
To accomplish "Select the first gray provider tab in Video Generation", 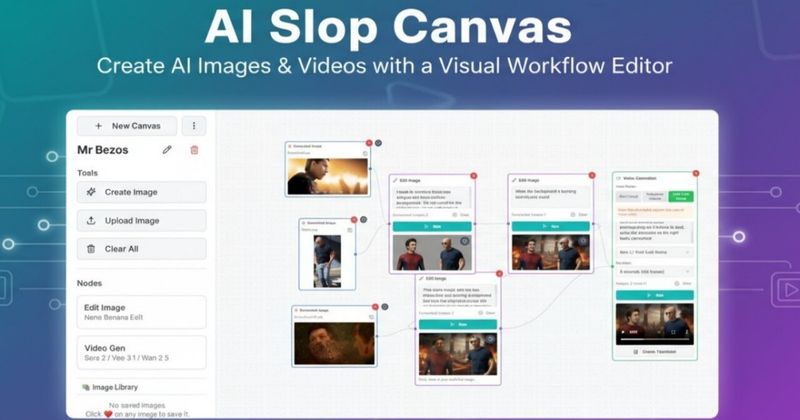I will click(x=629, y=196).
